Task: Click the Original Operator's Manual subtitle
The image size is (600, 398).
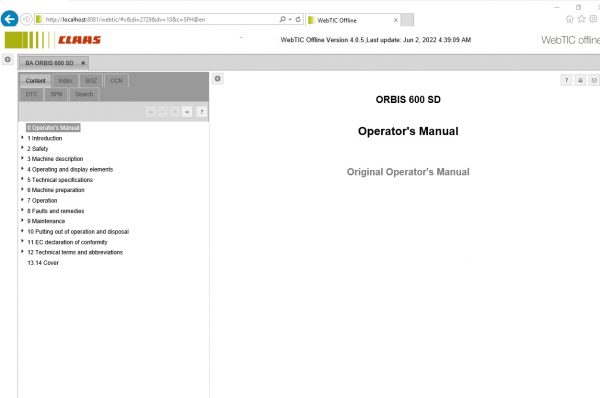Action: point(408,172)
